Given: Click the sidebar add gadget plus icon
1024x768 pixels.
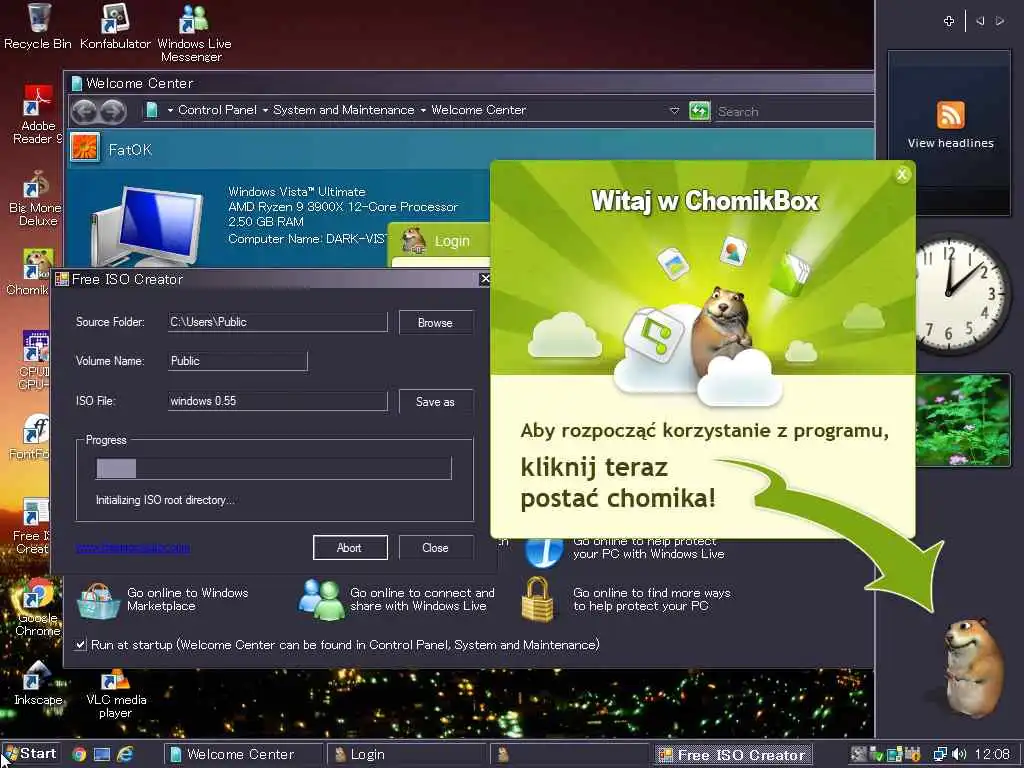Looking at the screenshot, I should tap(949, 21).
